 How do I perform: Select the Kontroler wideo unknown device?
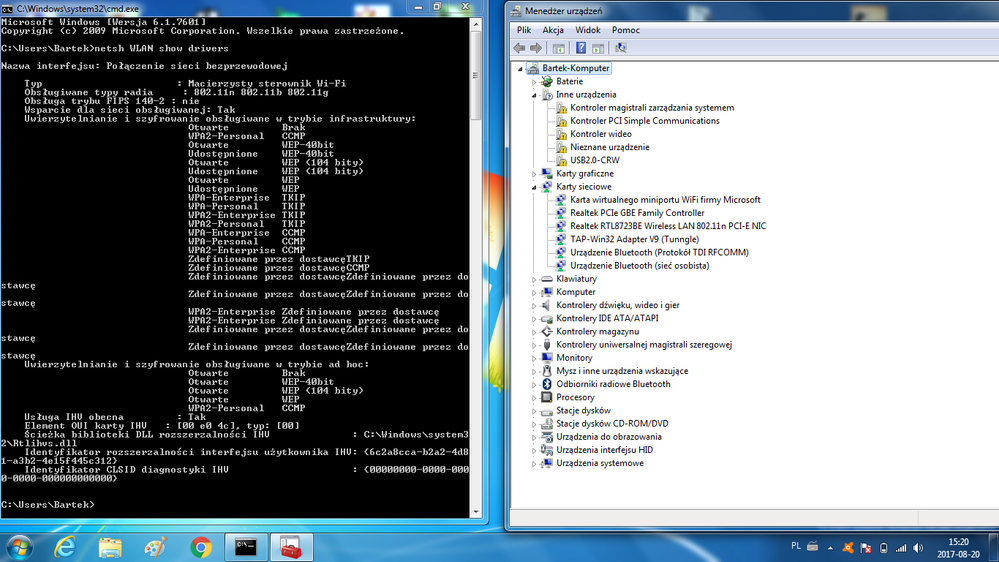(600, 134)
